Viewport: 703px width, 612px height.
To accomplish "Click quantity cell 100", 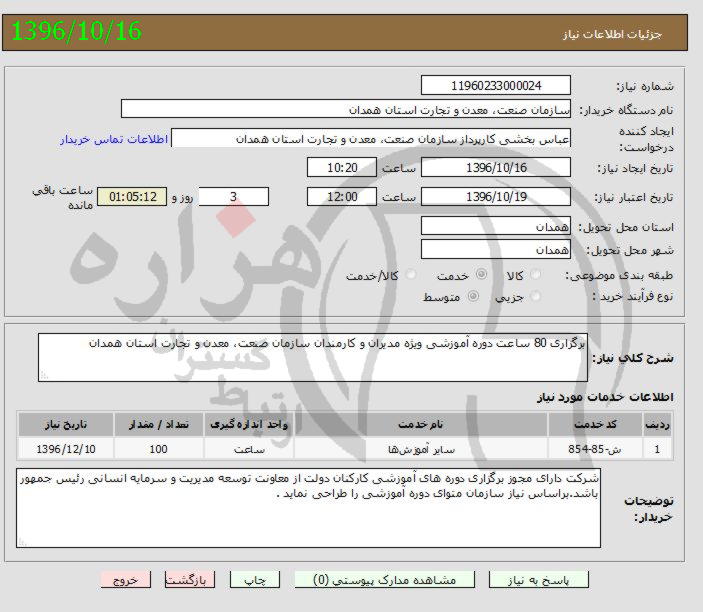I will (x=159, y=449).
